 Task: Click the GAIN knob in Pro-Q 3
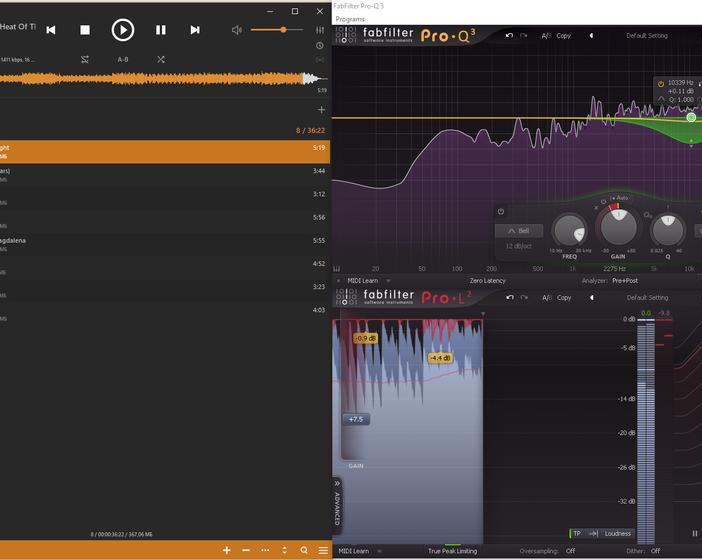(618, 227)
